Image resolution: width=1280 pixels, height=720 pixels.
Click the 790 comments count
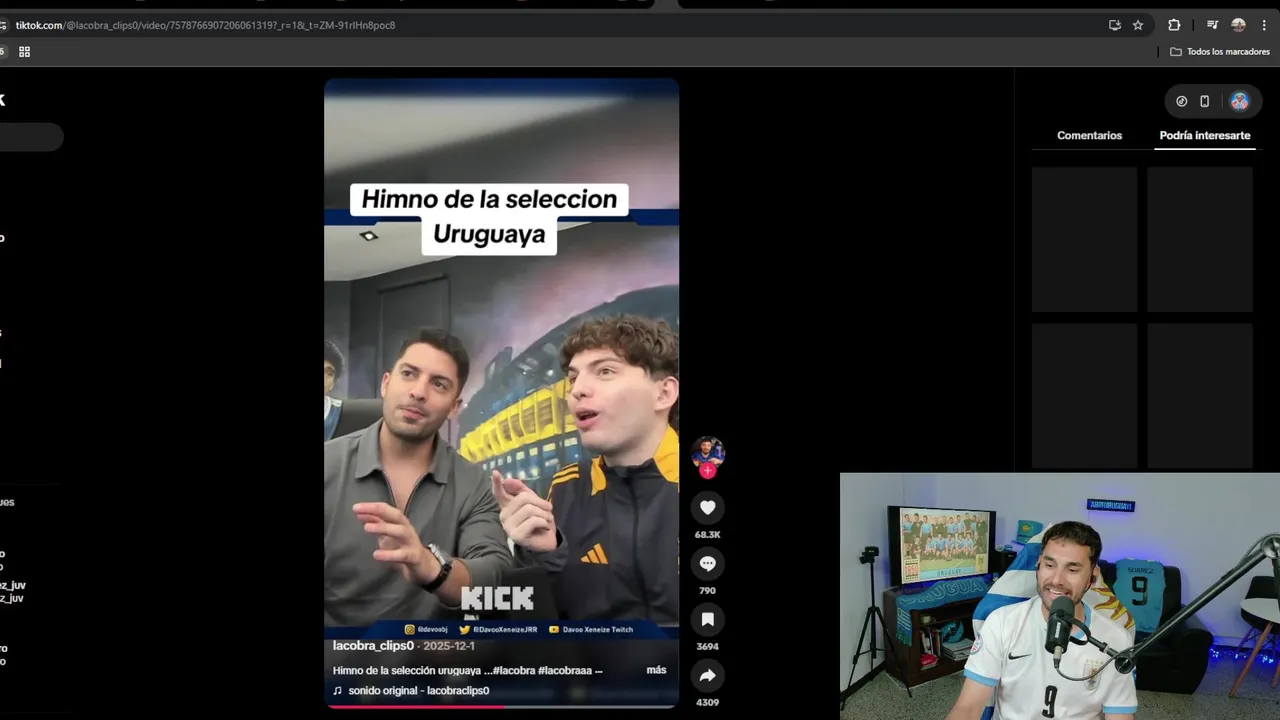tap(707, 591)
